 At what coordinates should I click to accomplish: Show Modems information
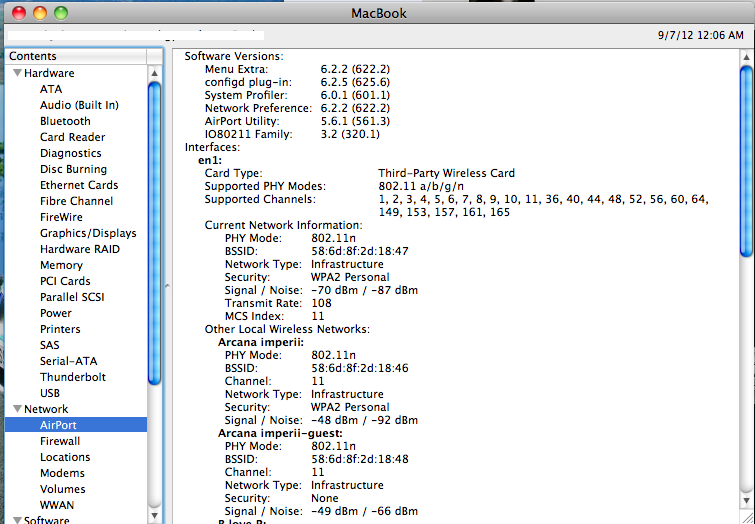(x=62, y=473)
